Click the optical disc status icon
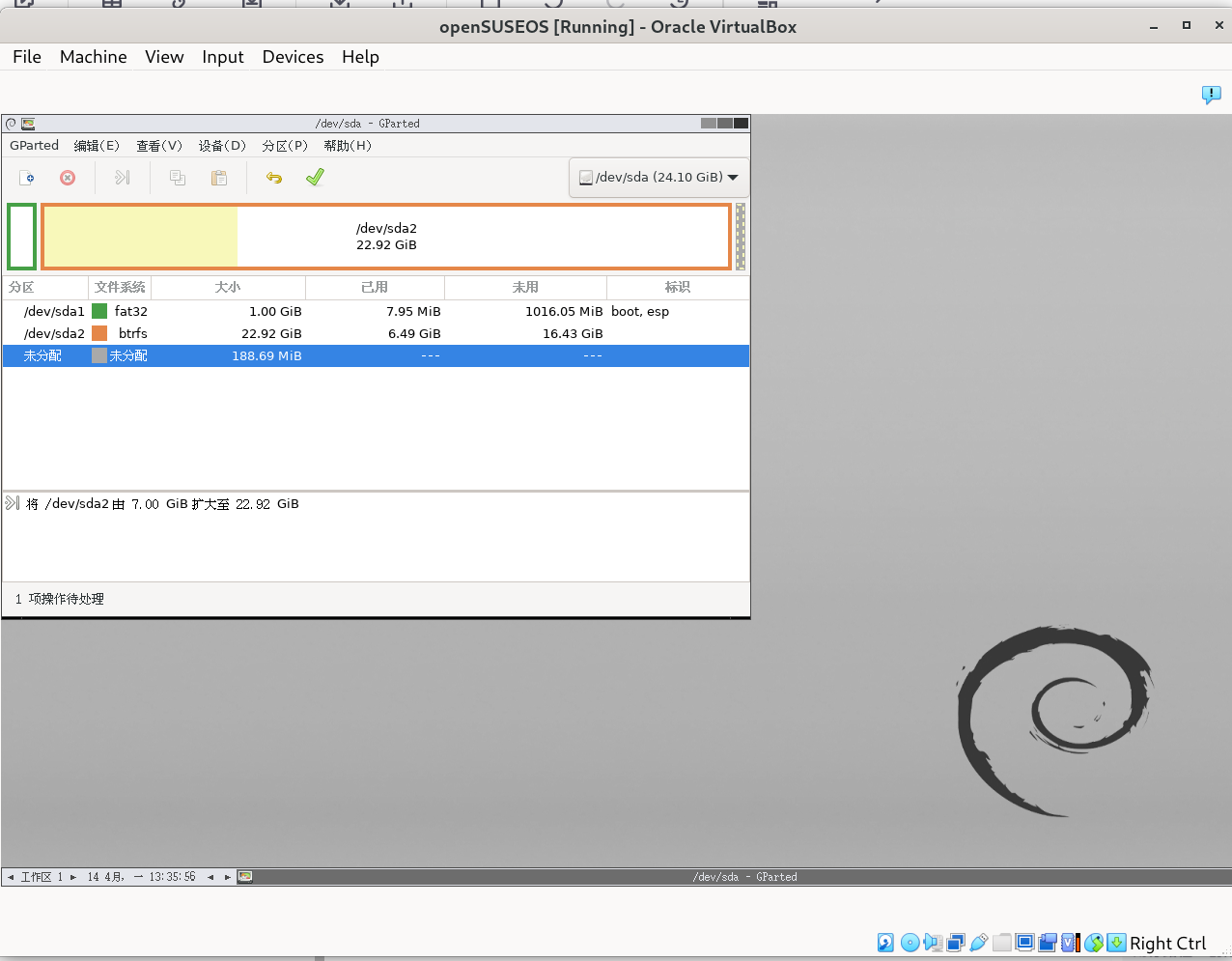Viewport: 1232px width, 961px height. tap(910, 943)
